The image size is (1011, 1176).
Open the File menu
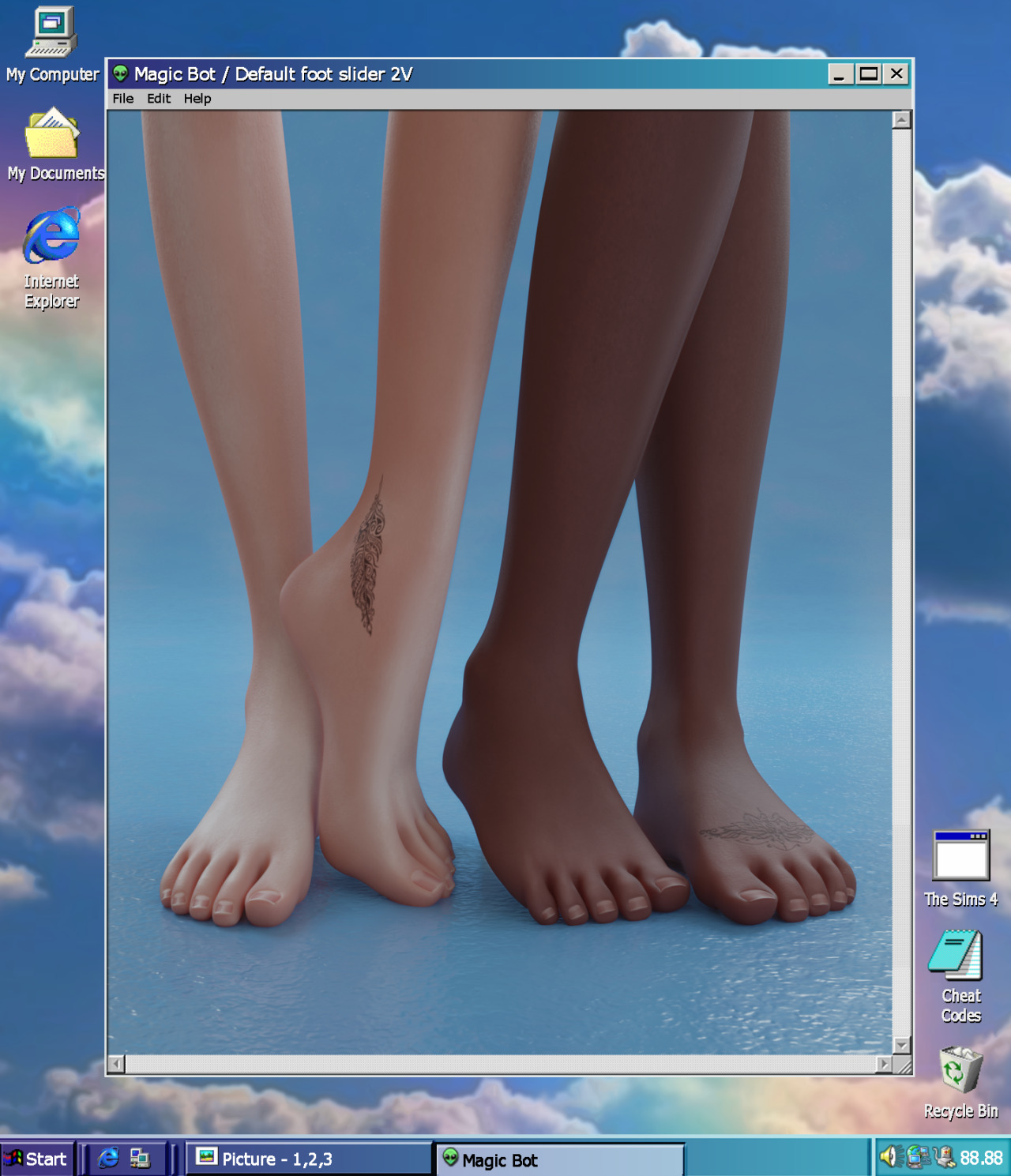pyautogui.click(x=122, y=98)
